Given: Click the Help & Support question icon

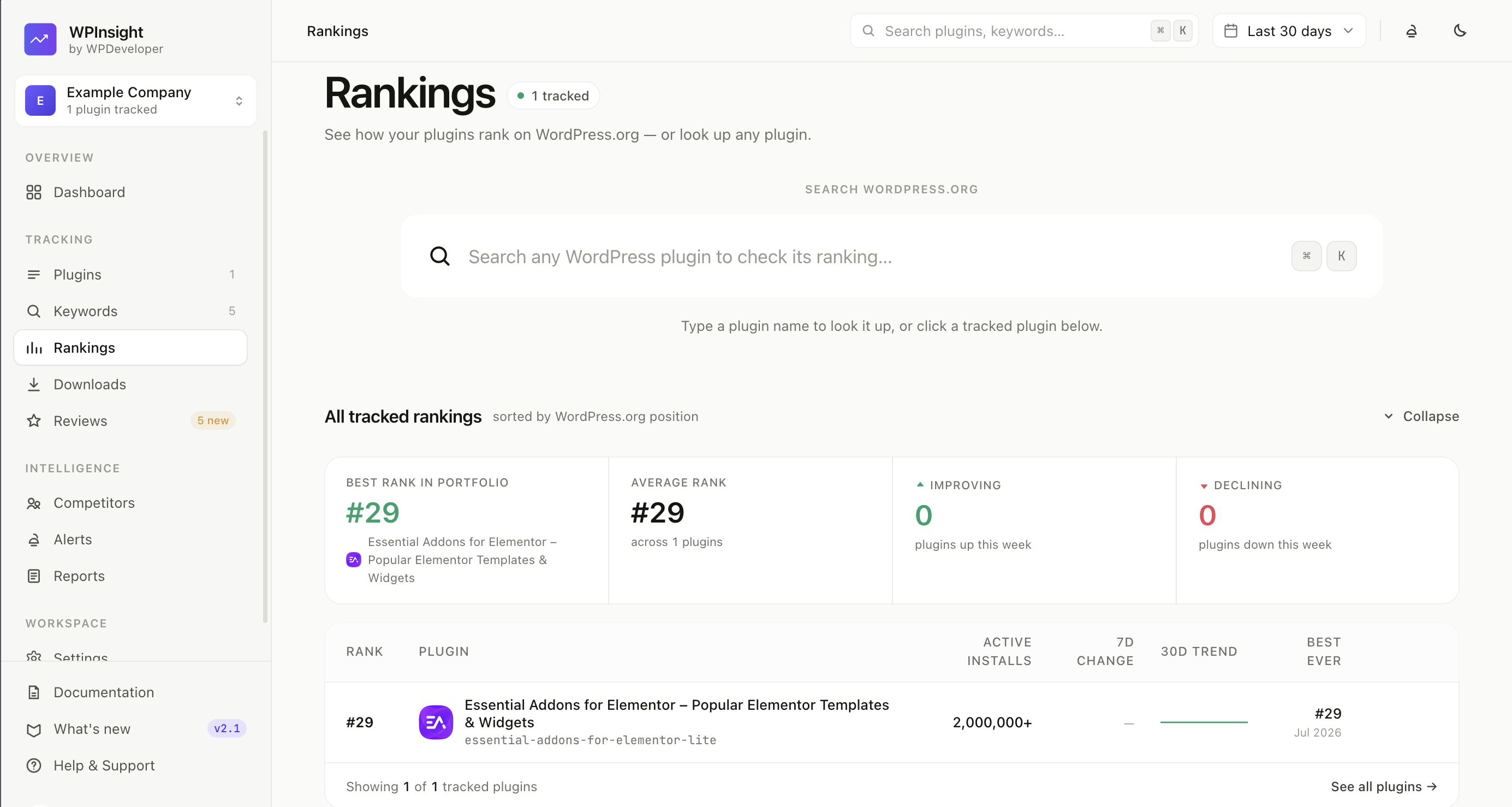Looking at the screenshot, I should point(33,766).
